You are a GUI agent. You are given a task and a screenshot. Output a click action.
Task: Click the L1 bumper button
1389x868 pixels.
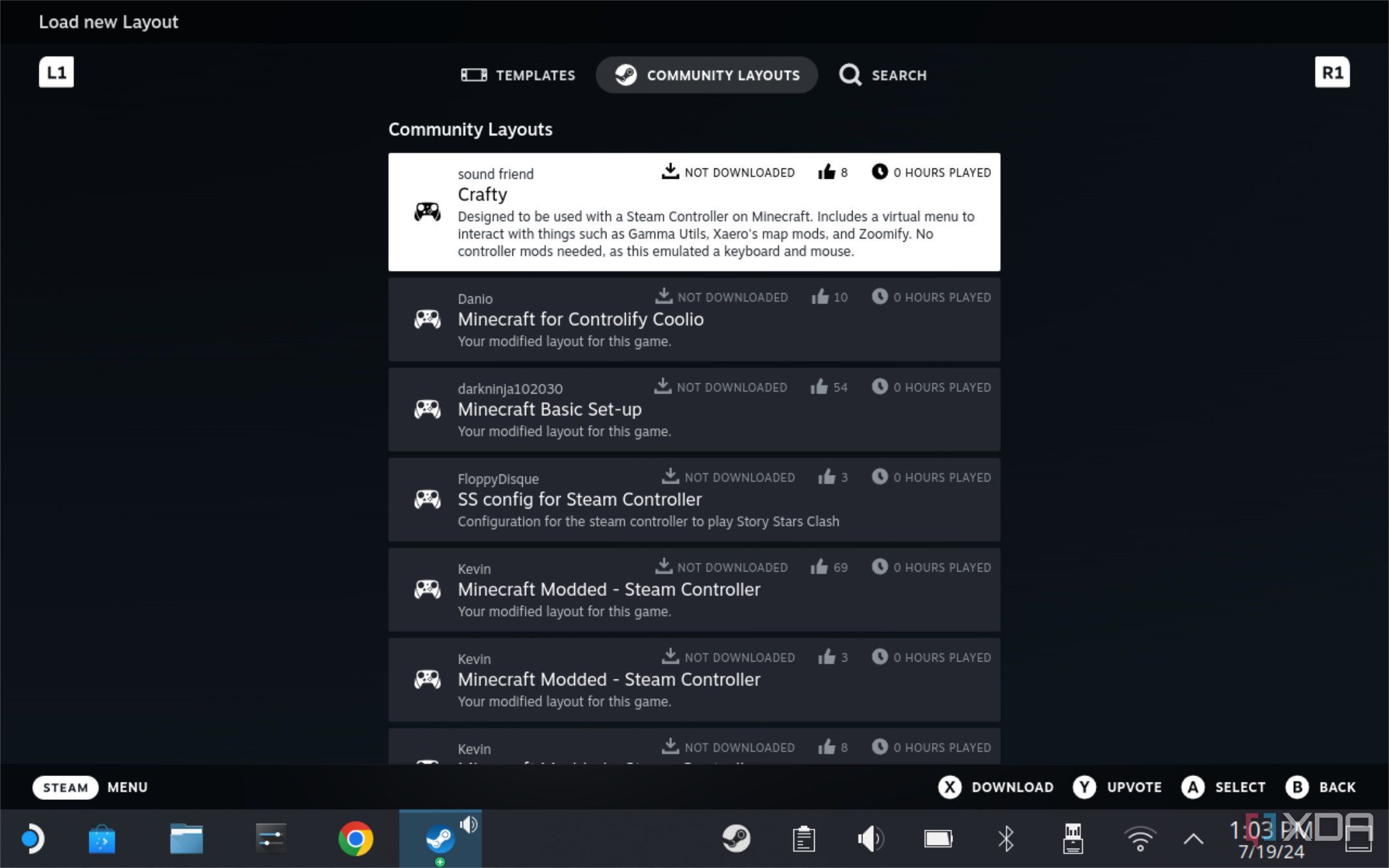[x=56, y=72]
